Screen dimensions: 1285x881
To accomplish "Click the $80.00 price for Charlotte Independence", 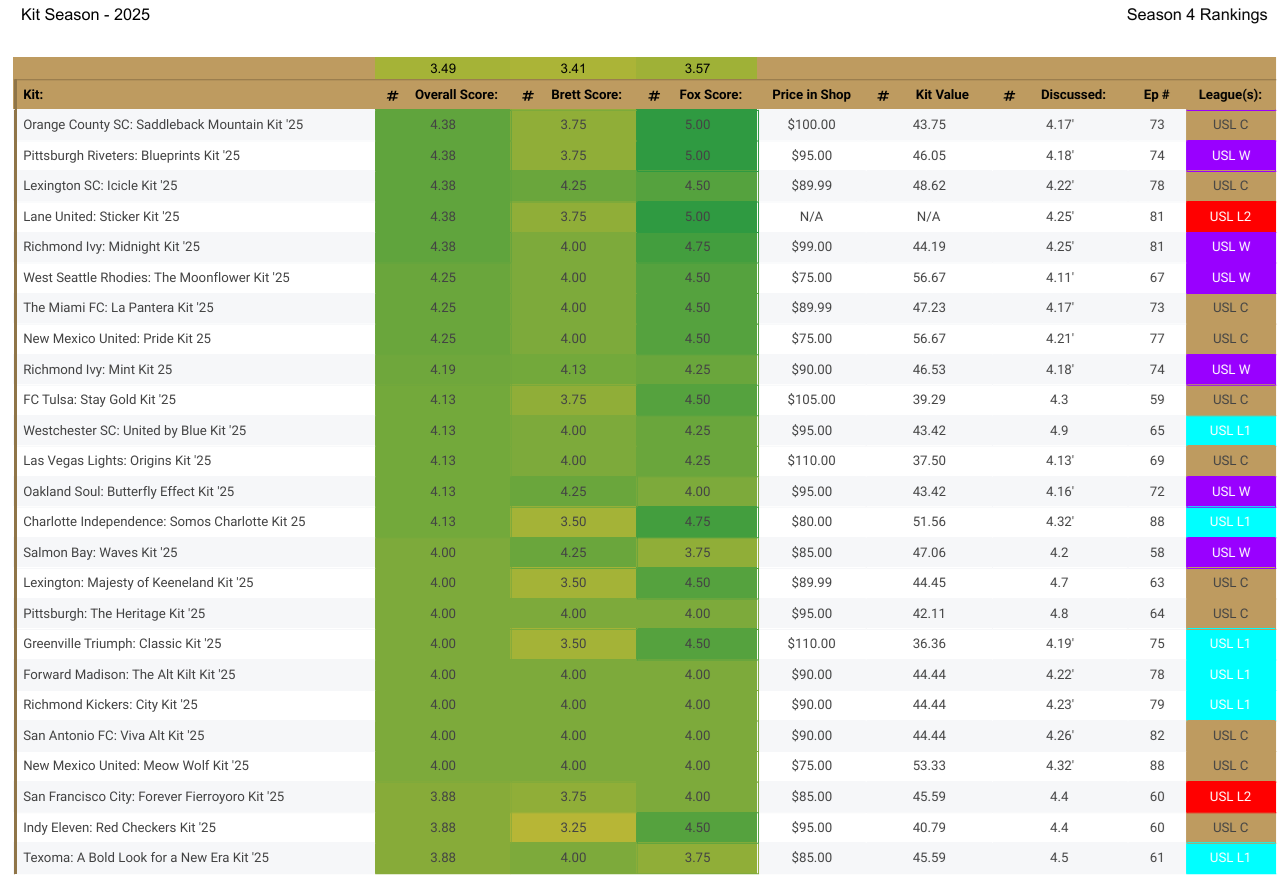I will pyautogui.click(x=811, y=522).
